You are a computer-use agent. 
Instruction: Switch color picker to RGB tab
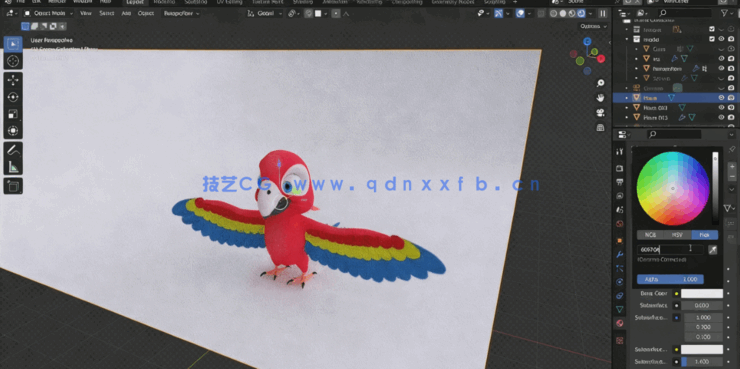click(x=650, y=235)
